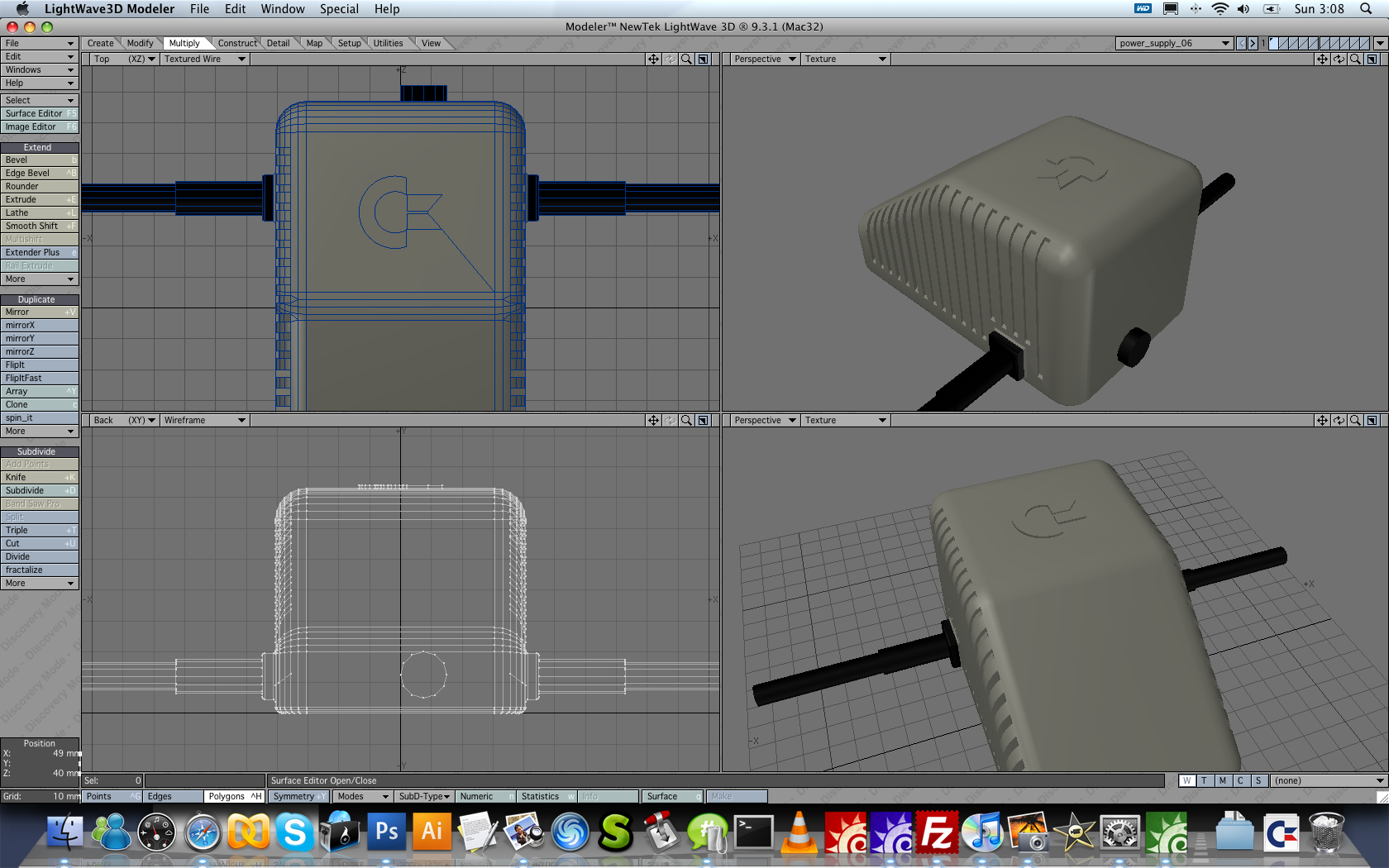This screenshot has width=1389, height=868.
Task: Click the zoom magnifier of the Top viewport
Action: [x=686, y=60]
